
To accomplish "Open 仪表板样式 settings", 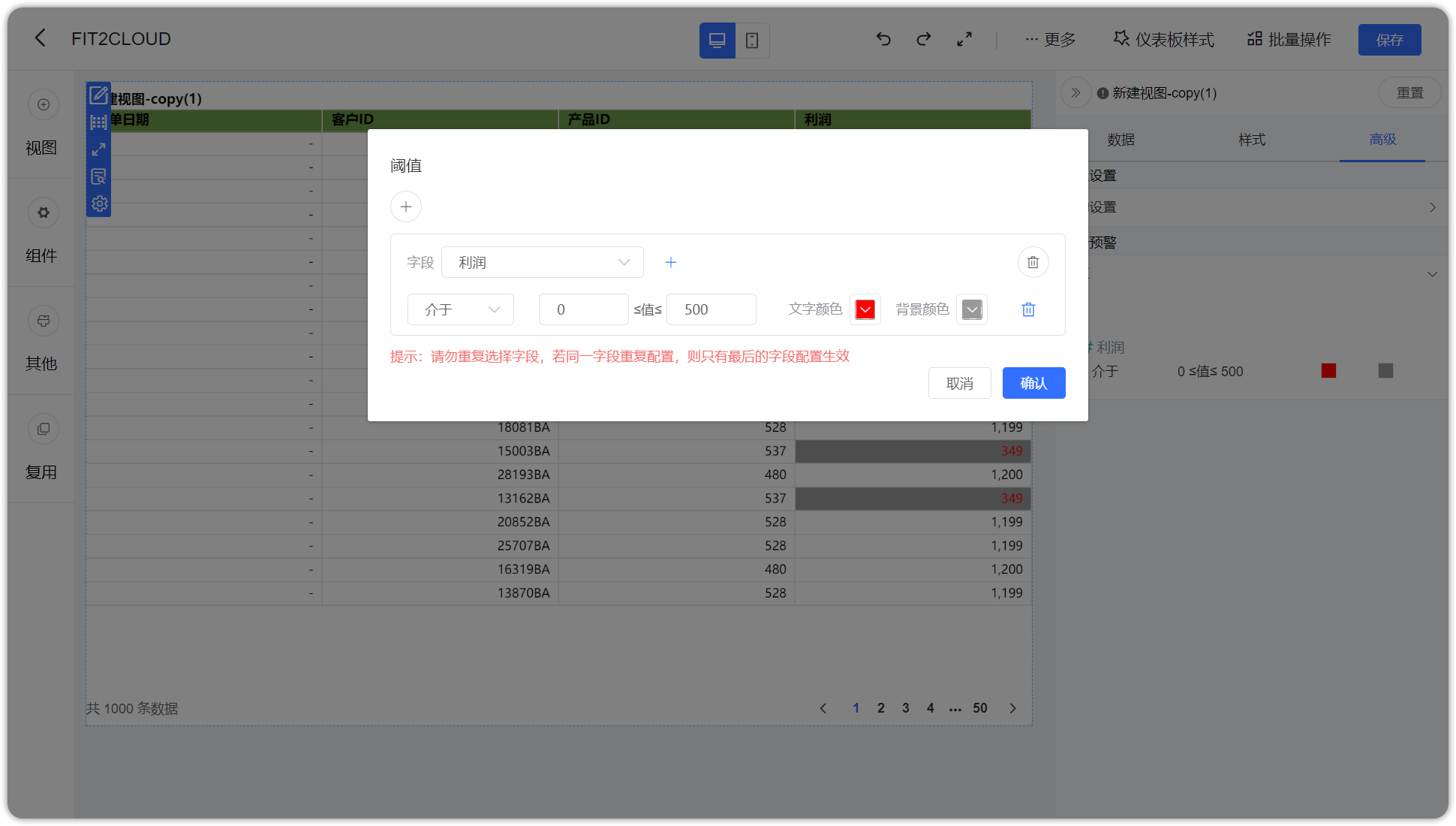I will click(x=1163, y=39).
